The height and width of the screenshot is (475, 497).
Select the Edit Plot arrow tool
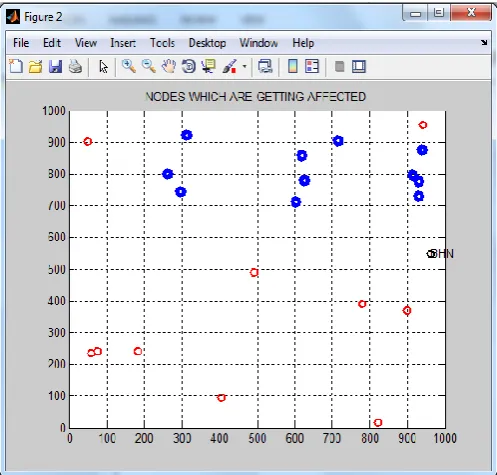103,67
